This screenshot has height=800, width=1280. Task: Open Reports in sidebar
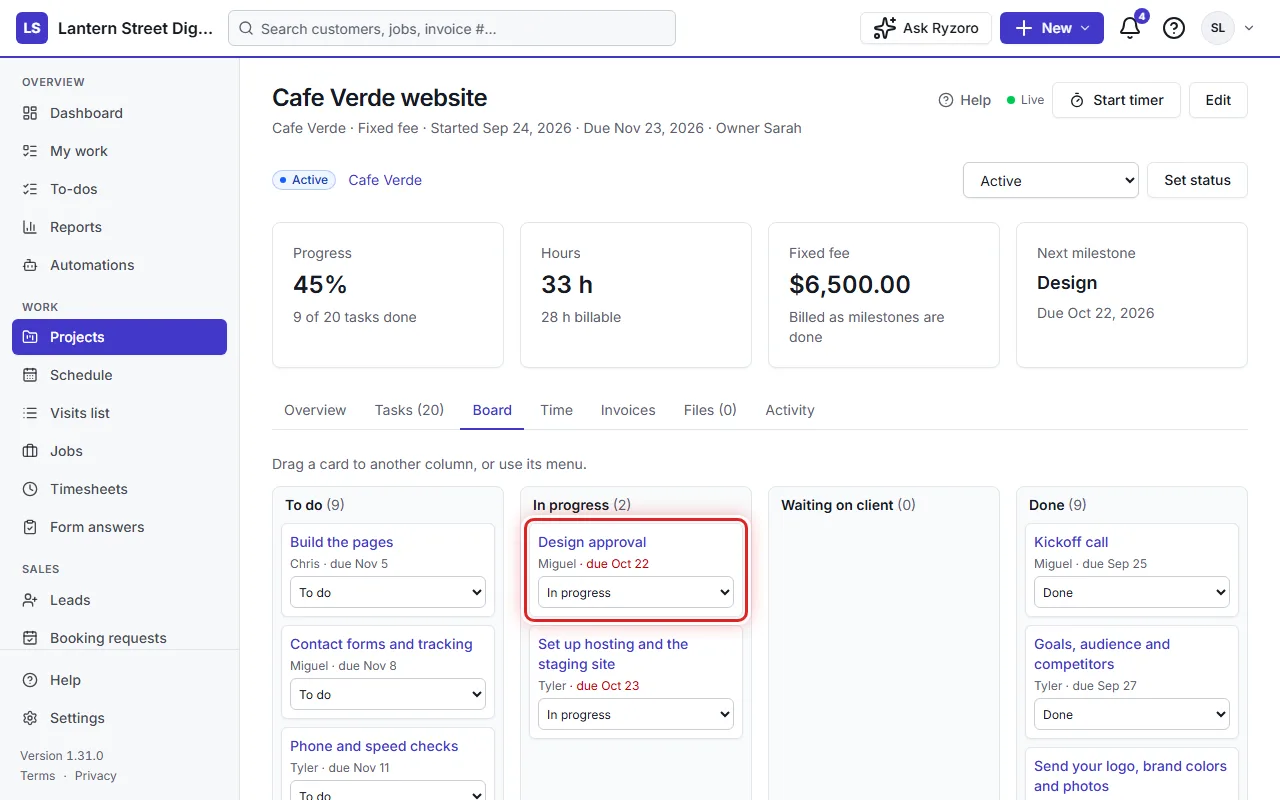120,227
